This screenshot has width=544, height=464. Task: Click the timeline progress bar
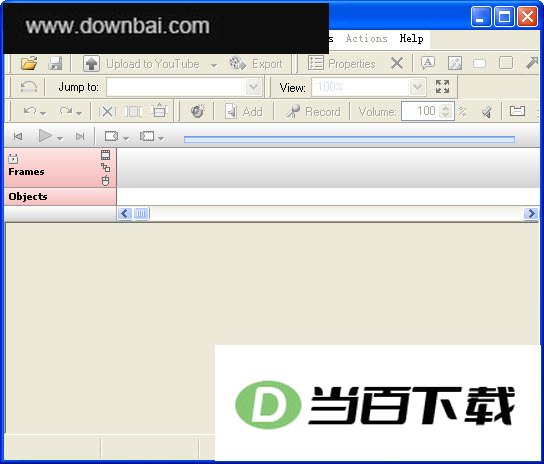pyautogui.click(x=349, y=139)
